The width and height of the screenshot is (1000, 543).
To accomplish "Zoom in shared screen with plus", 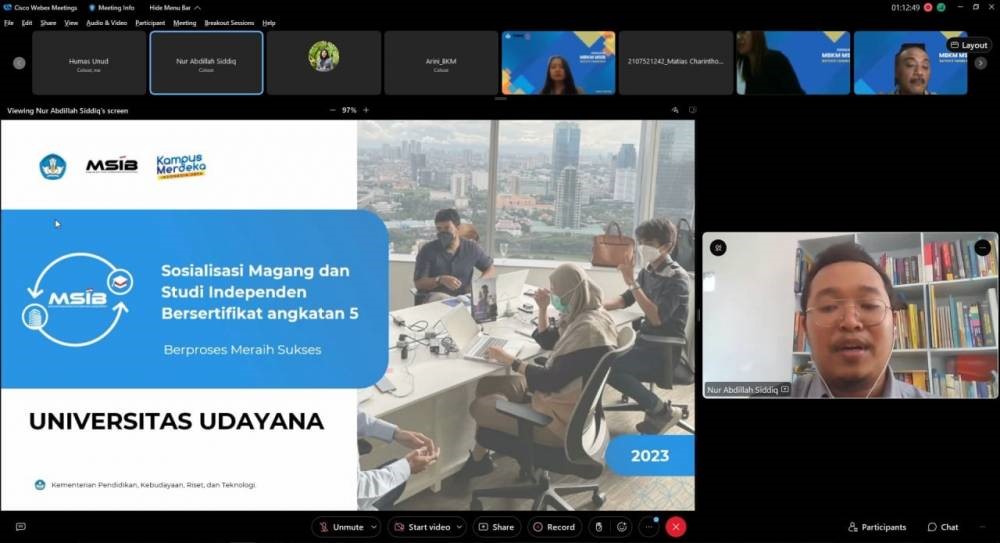I will 366,110.
